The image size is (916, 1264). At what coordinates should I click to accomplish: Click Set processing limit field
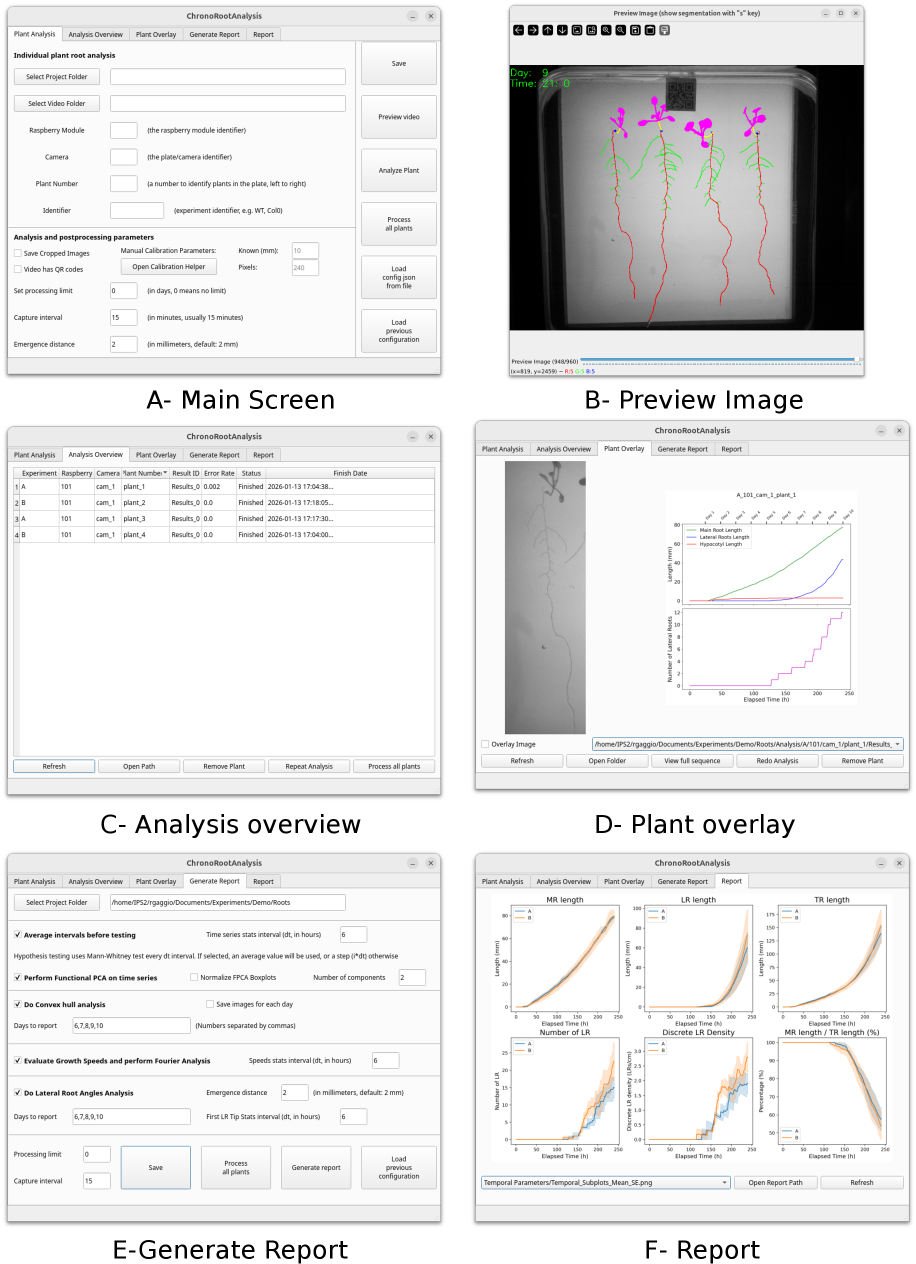pos(123,290)
